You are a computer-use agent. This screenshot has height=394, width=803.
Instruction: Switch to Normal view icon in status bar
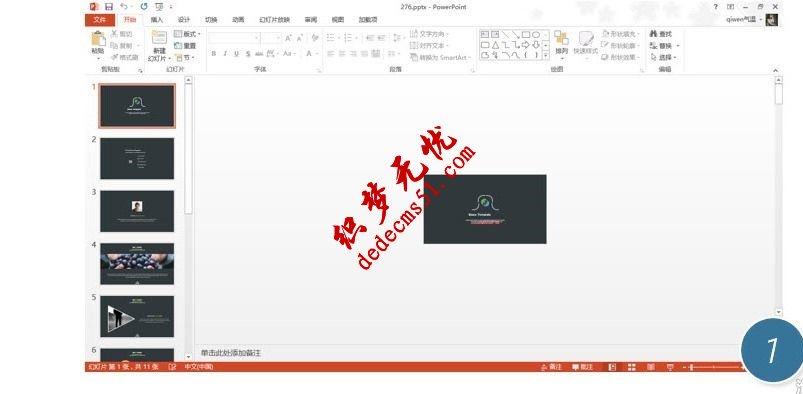pos(612,367)
